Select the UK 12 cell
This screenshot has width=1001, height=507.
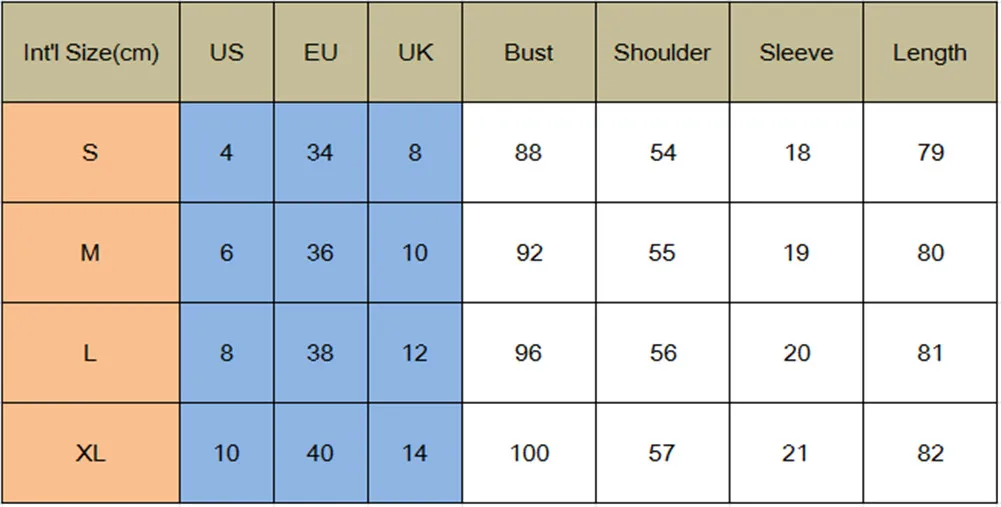point(415,353)
